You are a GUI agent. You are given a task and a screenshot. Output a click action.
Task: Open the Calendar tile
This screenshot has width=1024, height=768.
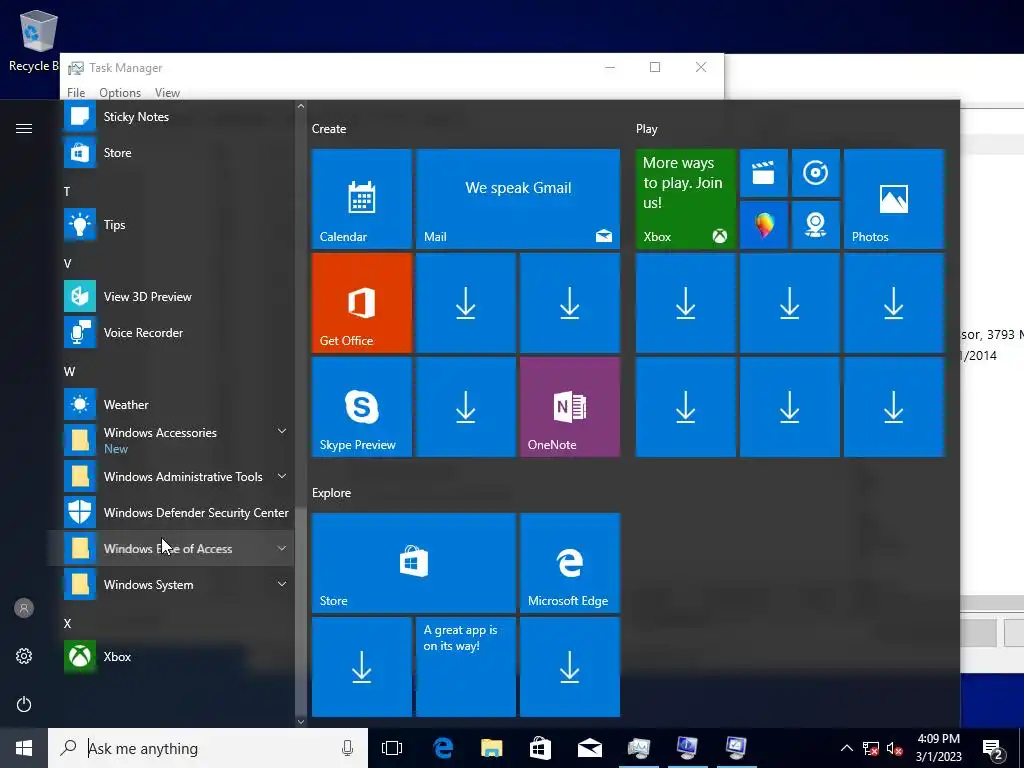(362, 199)
